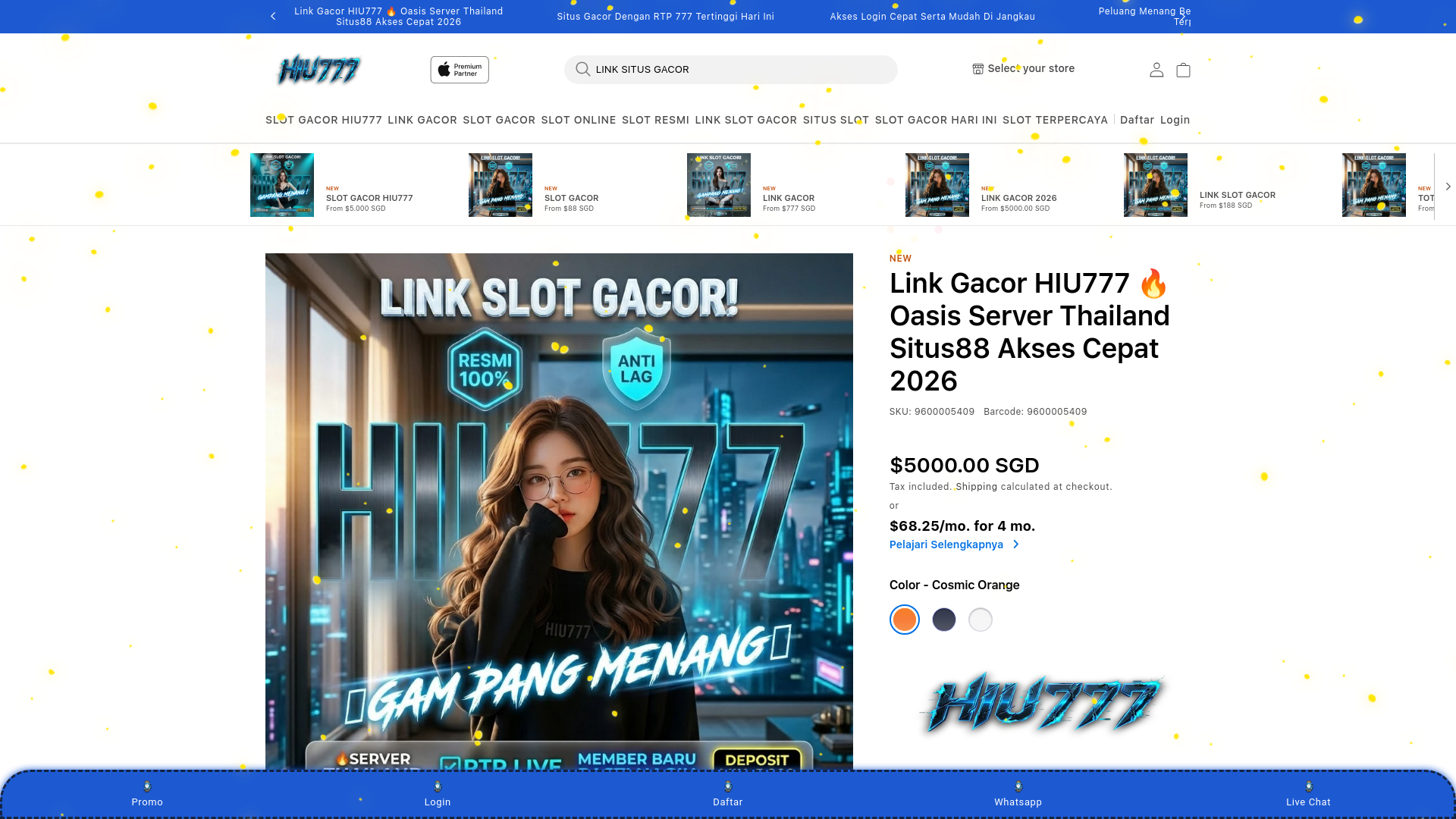Click the announcement Situs Gacor Dengan RTP 777
Image resolution: width=1456 pixels, height=819 pixels.
pyautogui.click(x=666, y=17)
